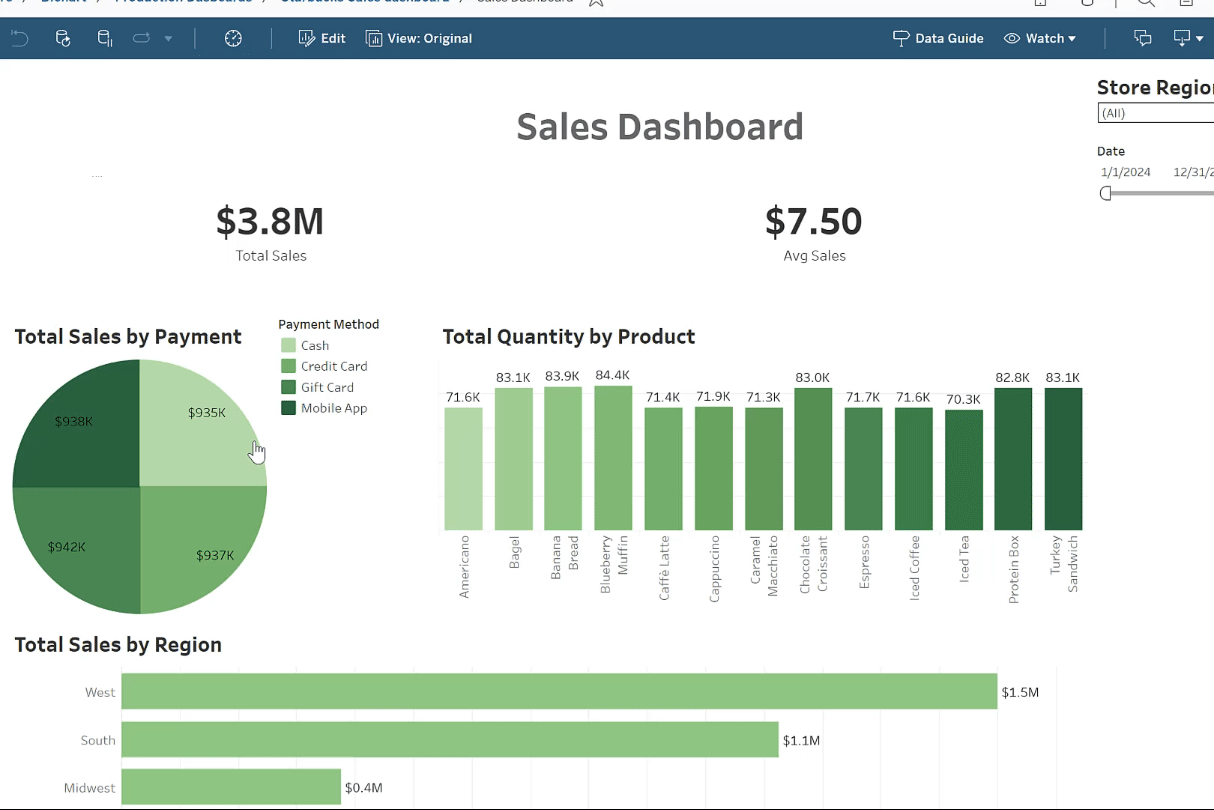Open the replay speed dropdown arrow
Image resolution: width=1214 pixels, height=810 pixels.
coord(168,39)
